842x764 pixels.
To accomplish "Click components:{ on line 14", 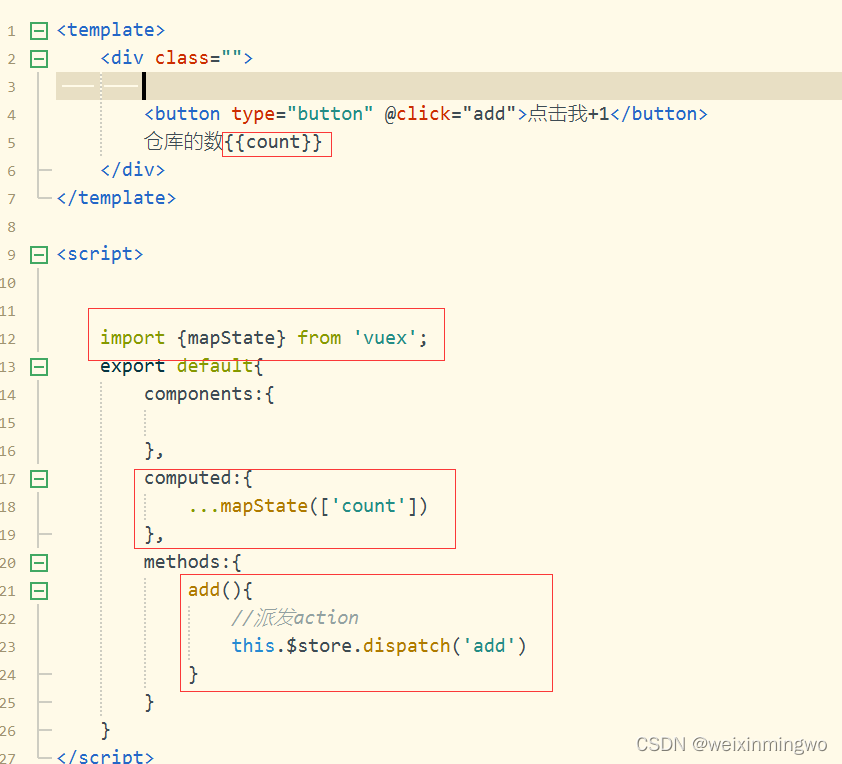I will [209, 394].
